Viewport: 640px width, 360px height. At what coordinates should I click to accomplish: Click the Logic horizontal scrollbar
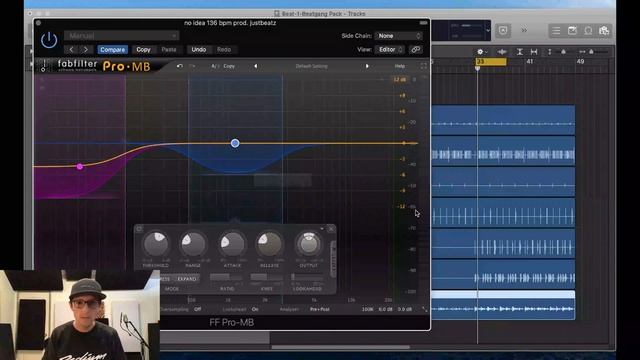[340, 347]
